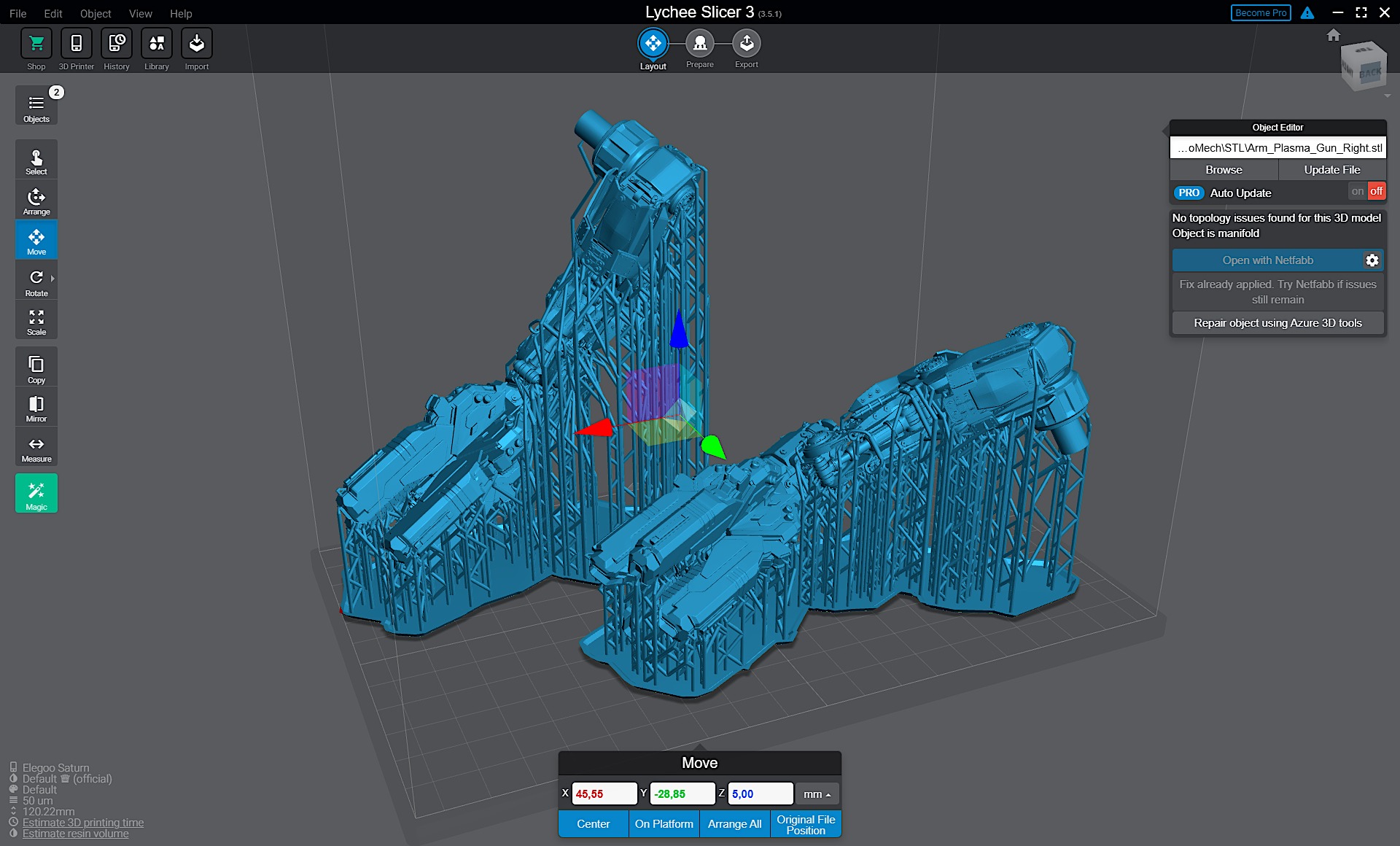Open Netfabb settings gear
The height and width of the screenshot is (846, 1400).
(1372, 260)
